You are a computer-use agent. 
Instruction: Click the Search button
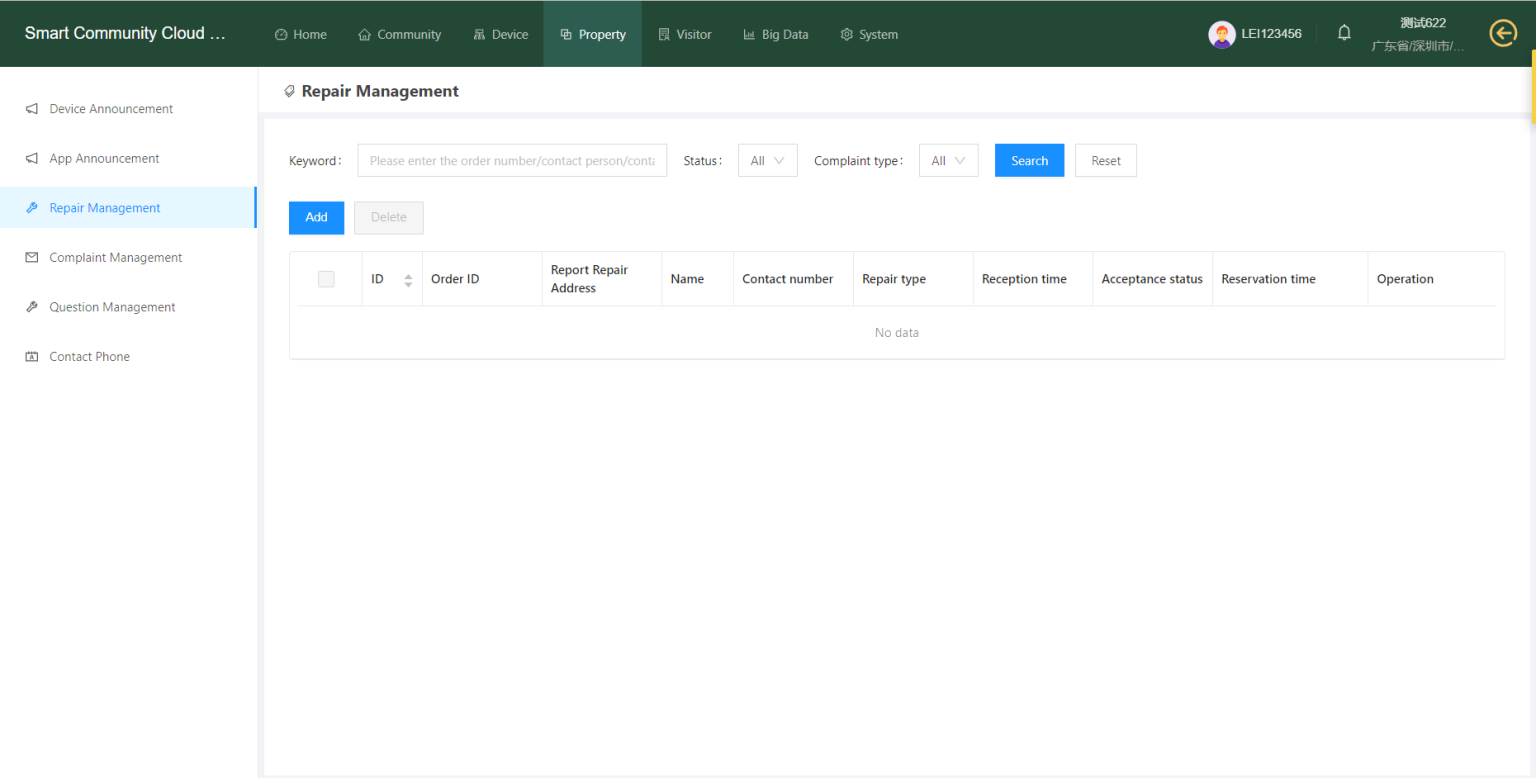(x=1029, y=160)
